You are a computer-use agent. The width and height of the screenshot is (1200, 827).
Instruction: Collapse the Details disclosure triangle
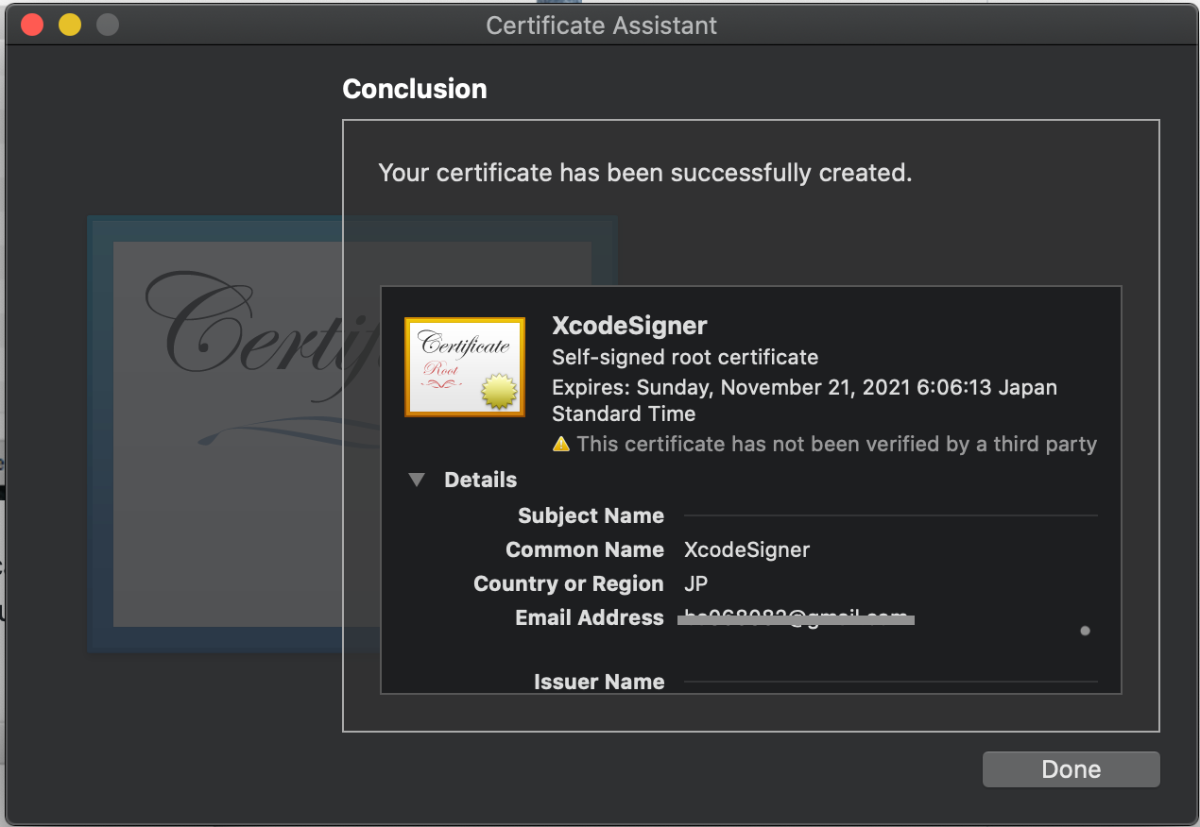(x=417, y=480)
